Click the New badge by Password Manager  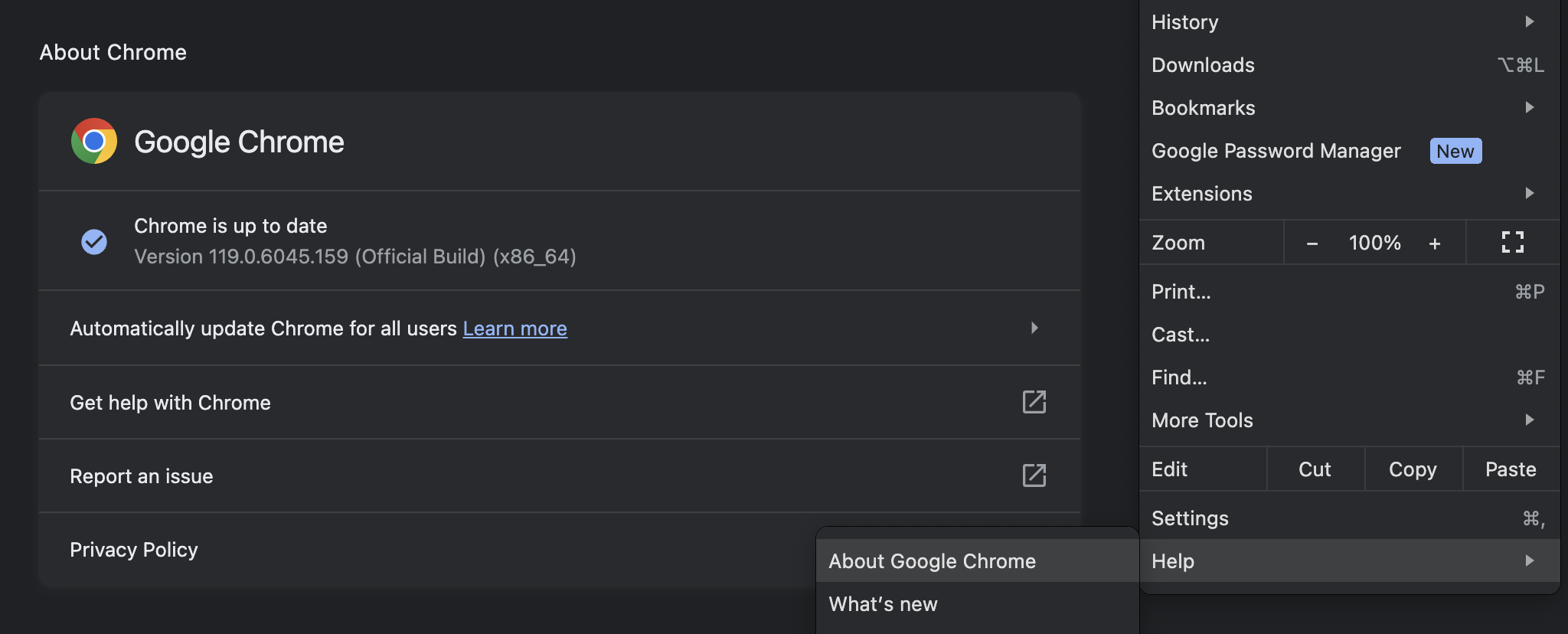click(x=1455, y=151)
